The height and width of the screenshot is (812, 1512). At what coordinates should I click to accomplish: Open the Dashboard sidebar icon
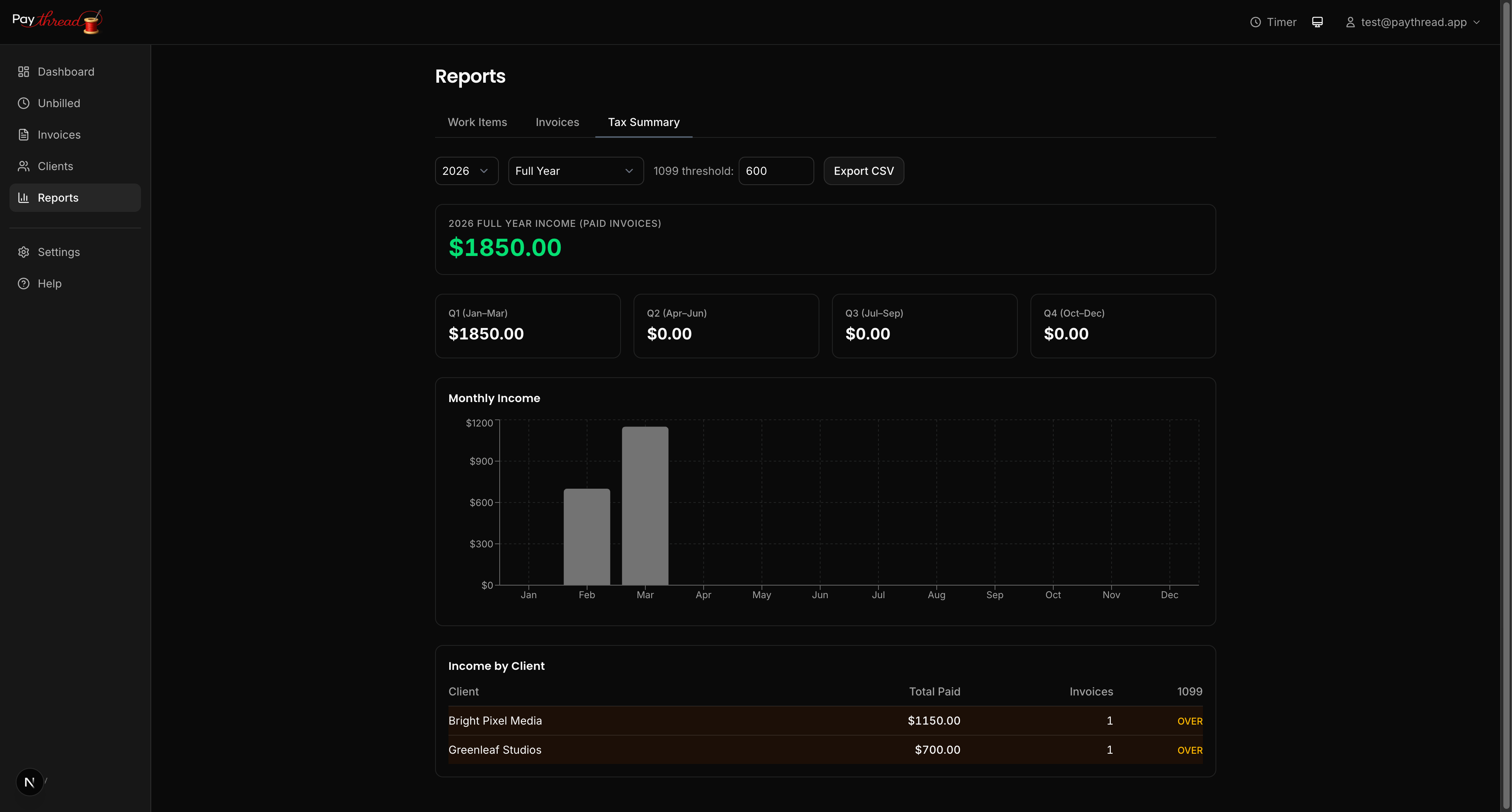pyautogui.click(x=24, y=72)
